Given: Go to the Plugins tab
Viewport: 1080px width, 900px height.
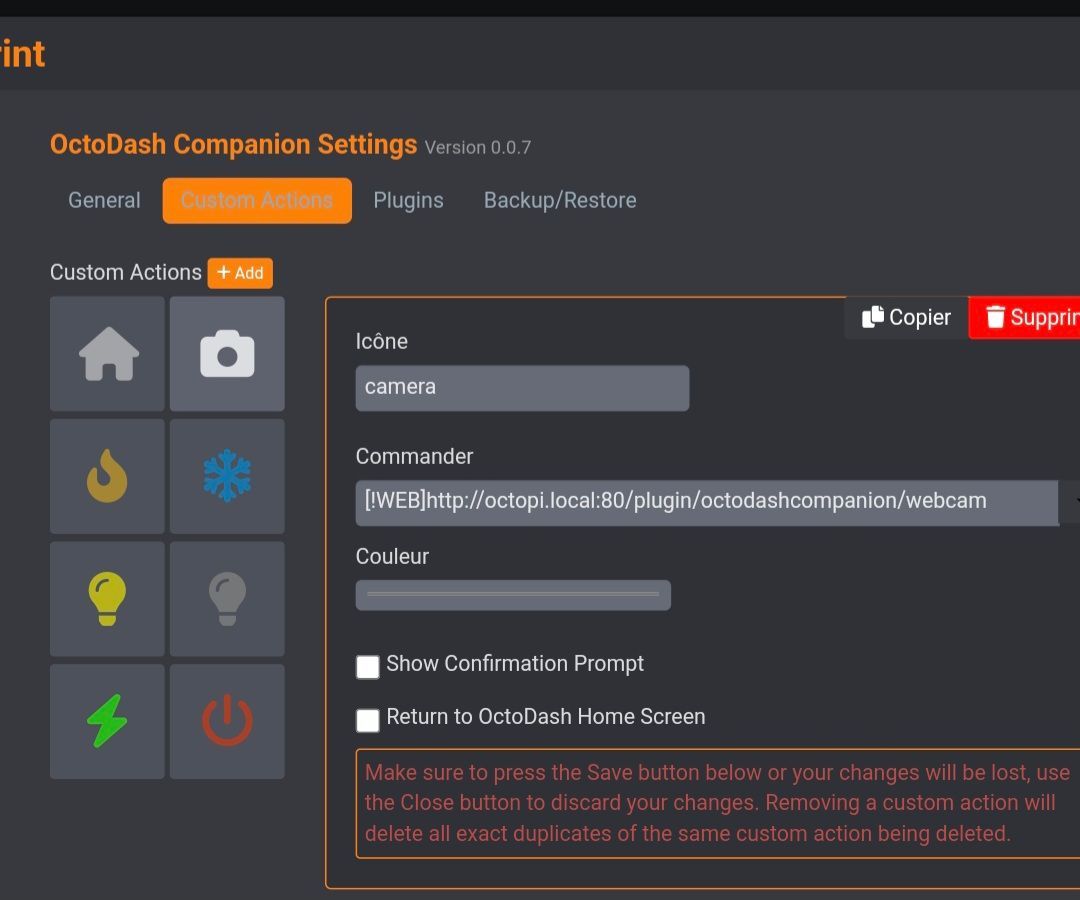Looking at the screenshot, I should [408, 200].
